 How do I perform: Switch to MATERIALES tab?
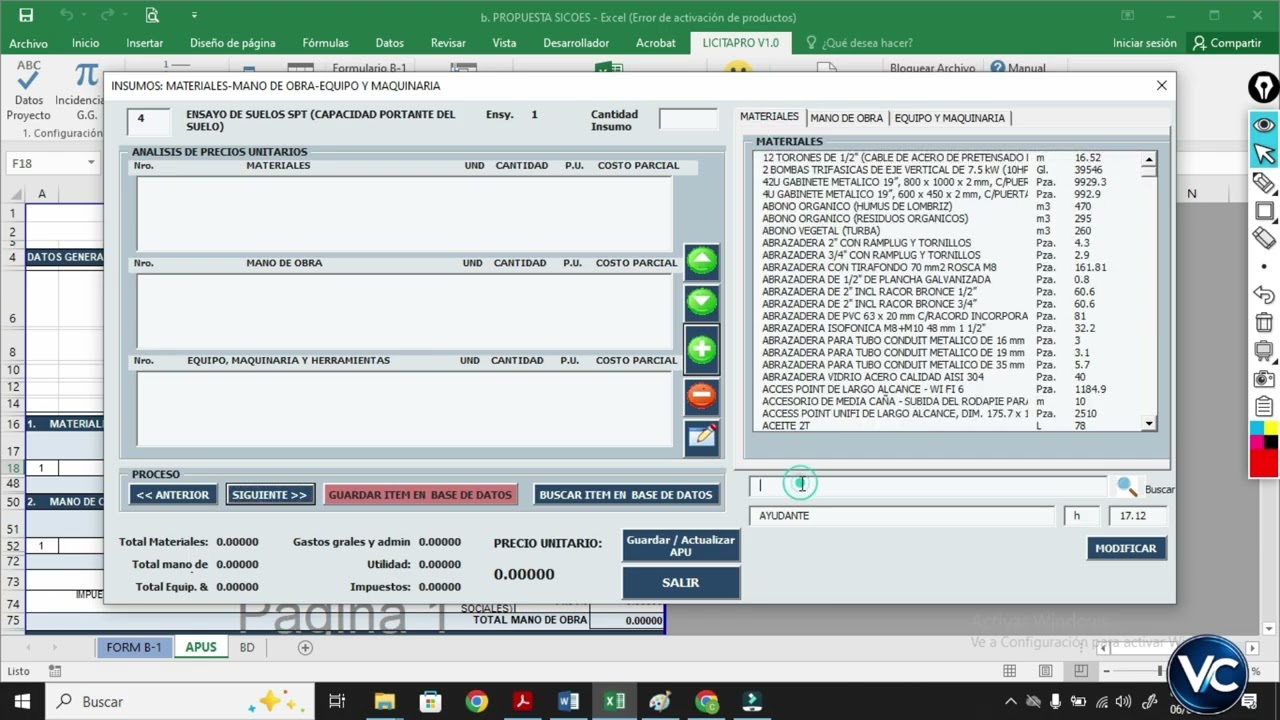[769, 117]
